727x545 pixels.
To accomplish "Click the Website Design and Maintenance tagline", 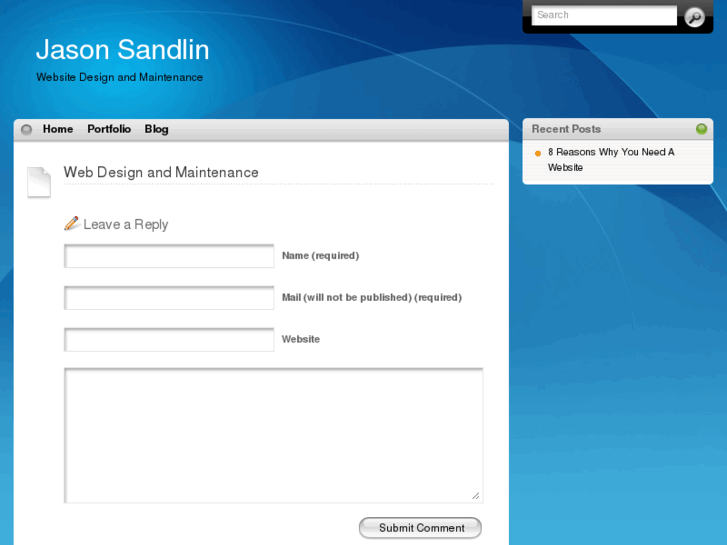I will 120,77.
